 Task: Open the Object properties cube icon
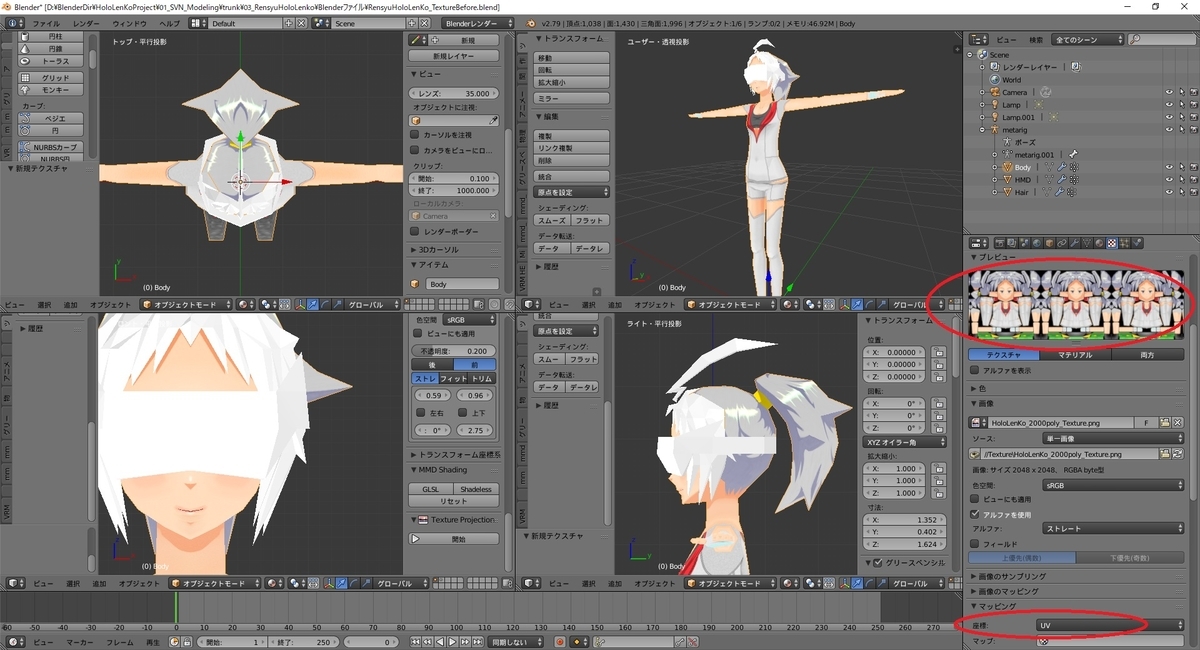1049,243
